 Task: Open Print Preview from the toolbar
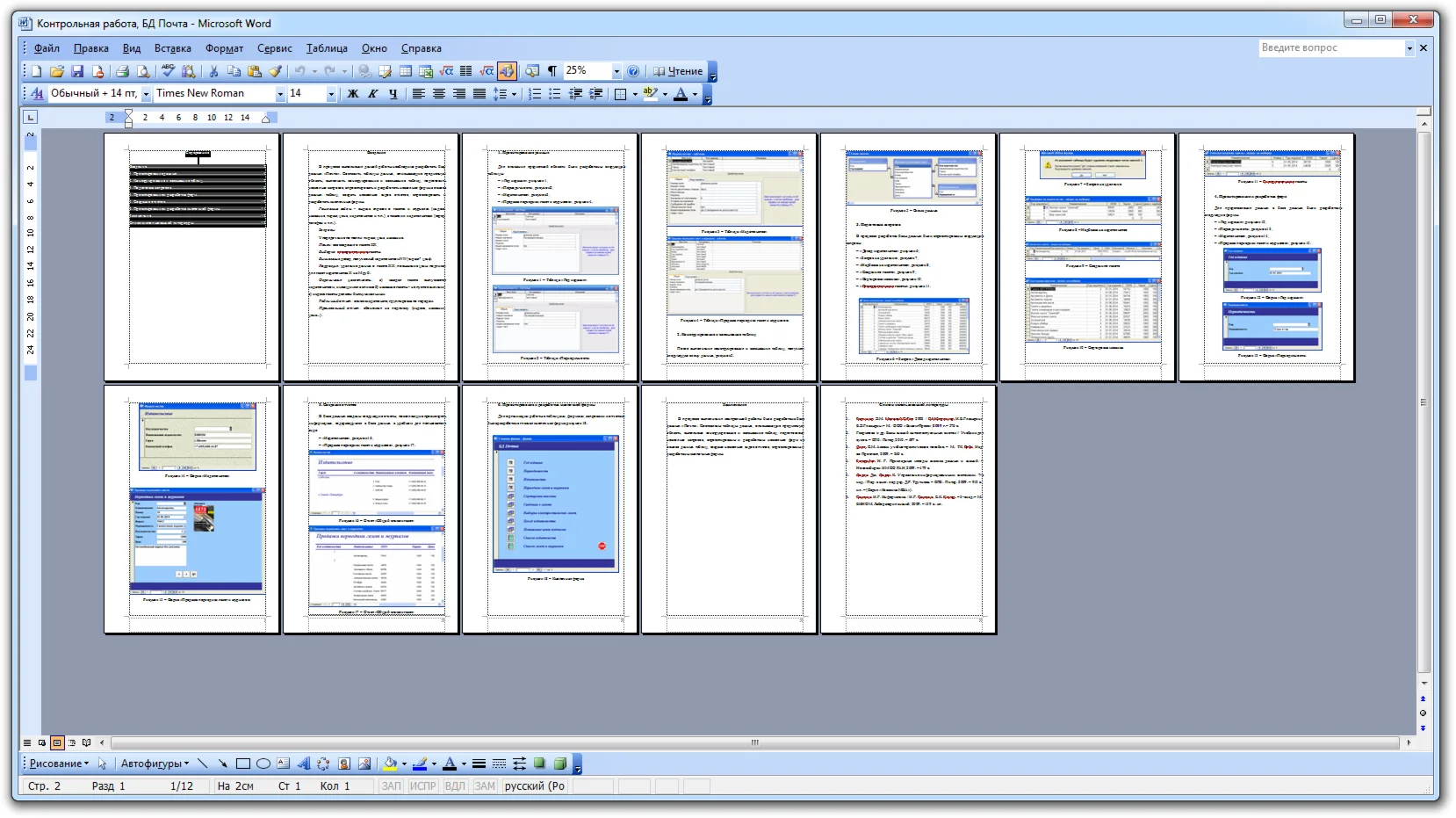[x=143, y=71]
